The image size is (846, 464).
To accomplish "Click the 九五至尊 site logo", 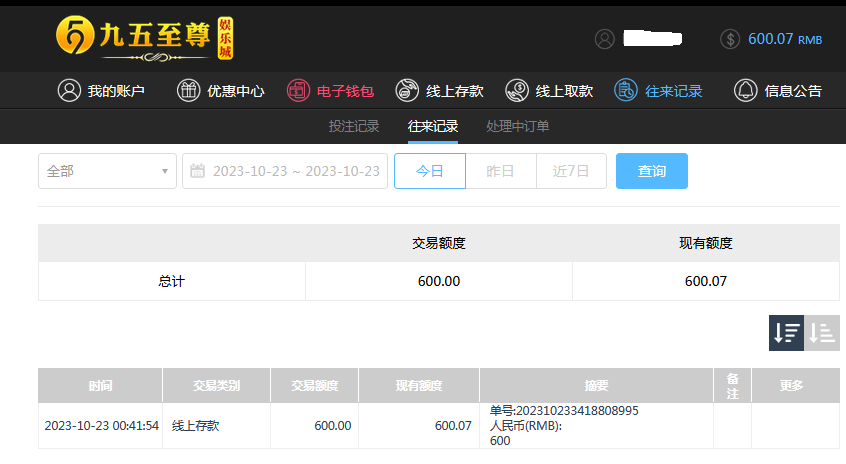I will coord(145,38).
